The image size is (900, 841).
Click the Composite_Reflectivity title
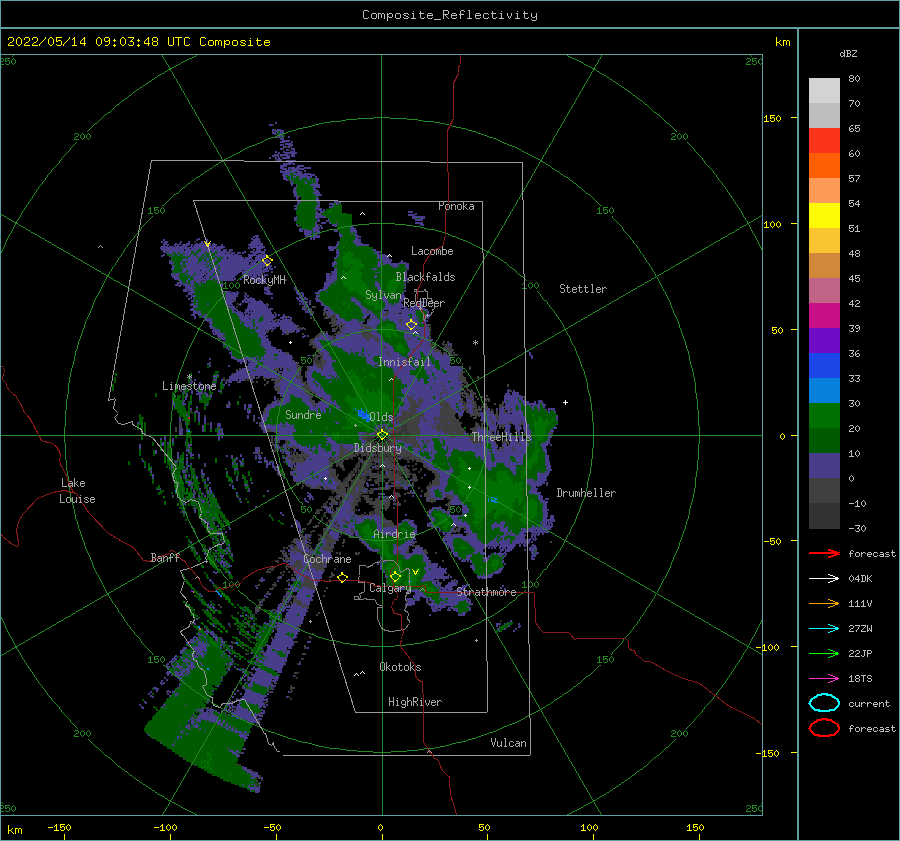pyautogui.click(x=450, y=15)
